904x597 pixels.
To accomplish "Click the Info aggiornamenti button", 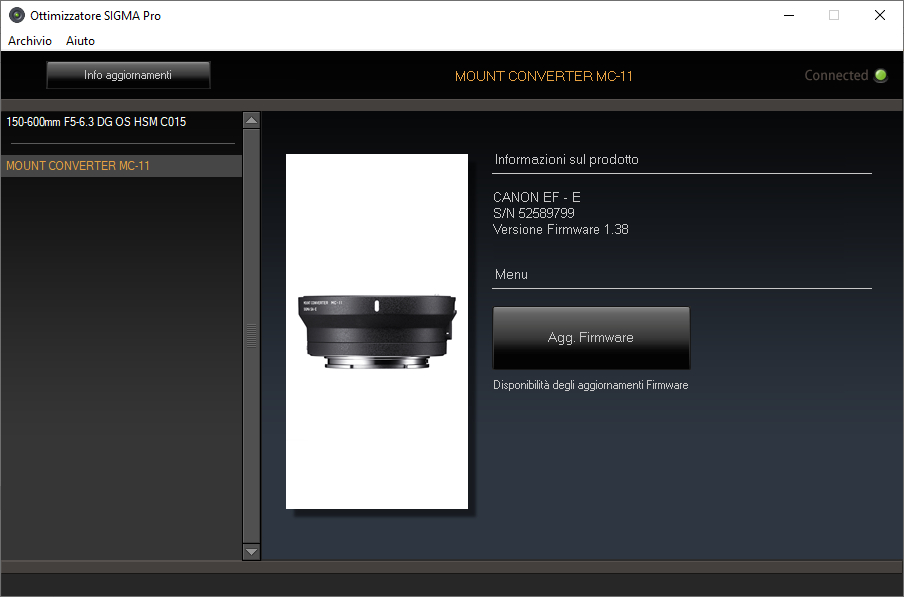I will pyautogui.click(x=128, y=75).
